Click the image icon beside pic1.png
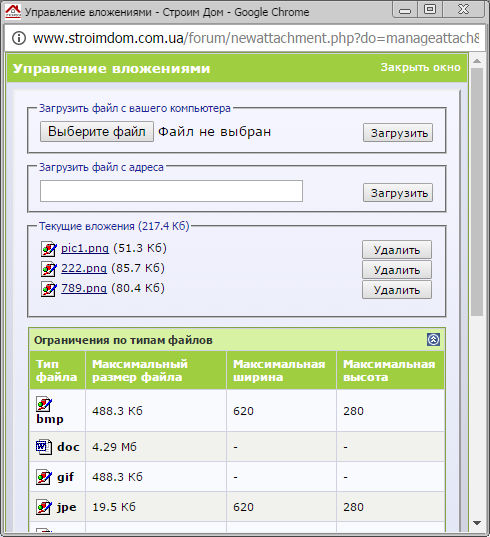The width and height of the screenshot is (490, 537). (x=49, y=249)
